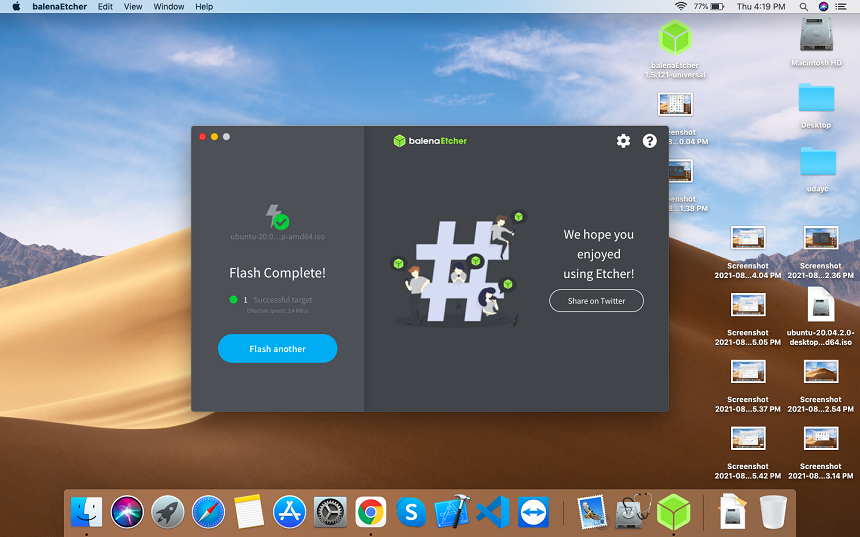Open TeamViewer from the Dock

(533, 512)
